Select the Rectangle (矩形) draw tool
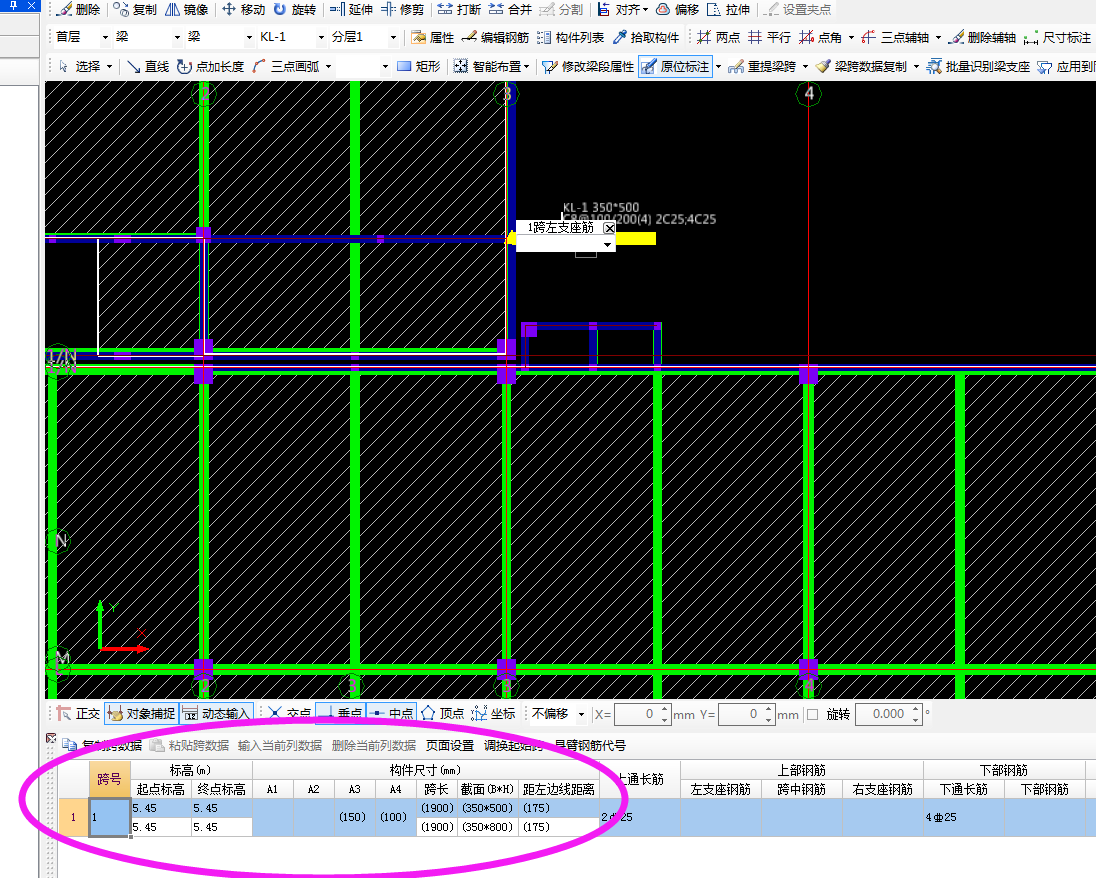 [419, 66]
